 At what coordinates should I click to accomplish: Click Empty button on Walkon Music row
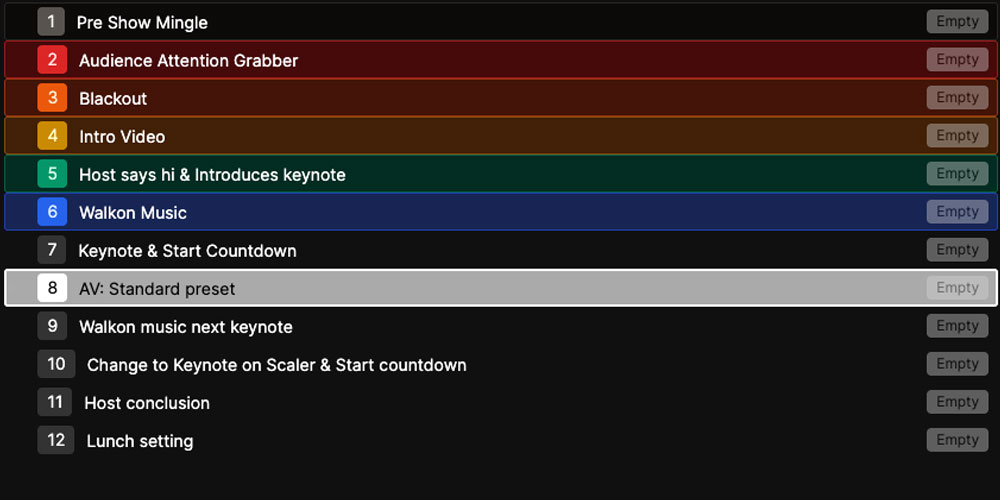957,212
